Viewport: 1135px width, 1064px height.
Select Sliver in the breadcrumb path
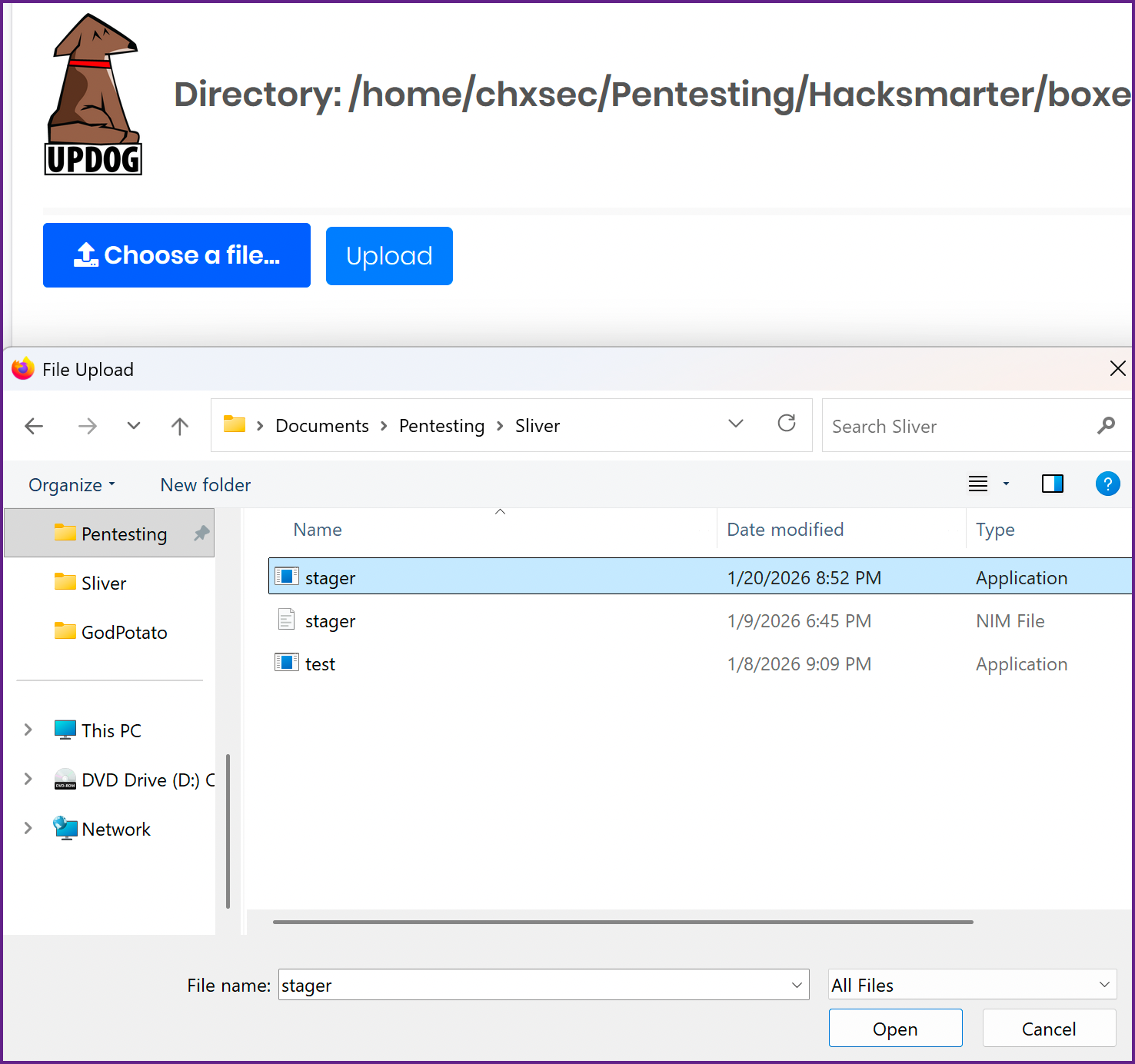pyautogui.click(x=538, y=426)
